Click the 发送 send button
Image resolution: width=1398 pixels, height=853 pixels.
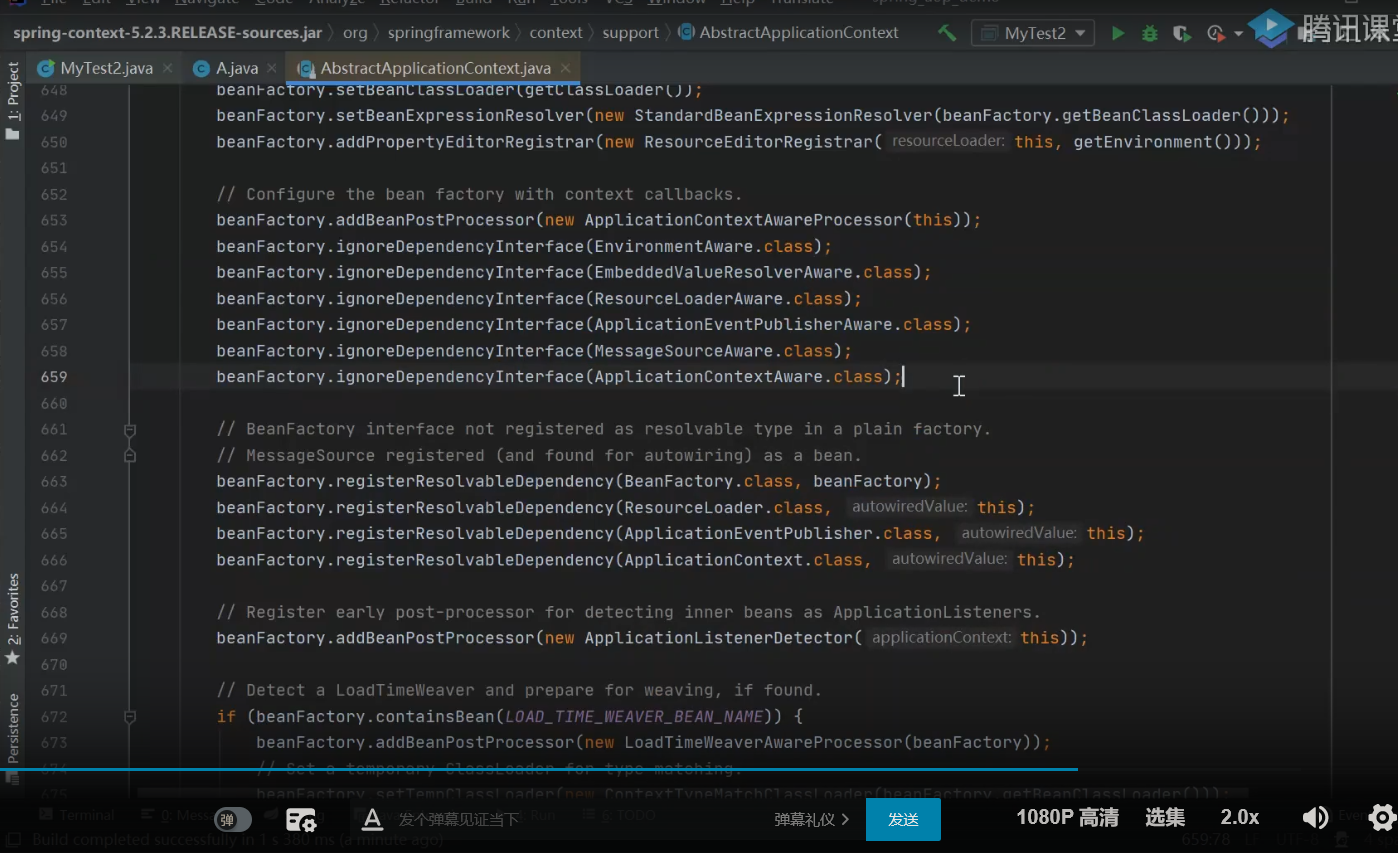pos(903,819)
